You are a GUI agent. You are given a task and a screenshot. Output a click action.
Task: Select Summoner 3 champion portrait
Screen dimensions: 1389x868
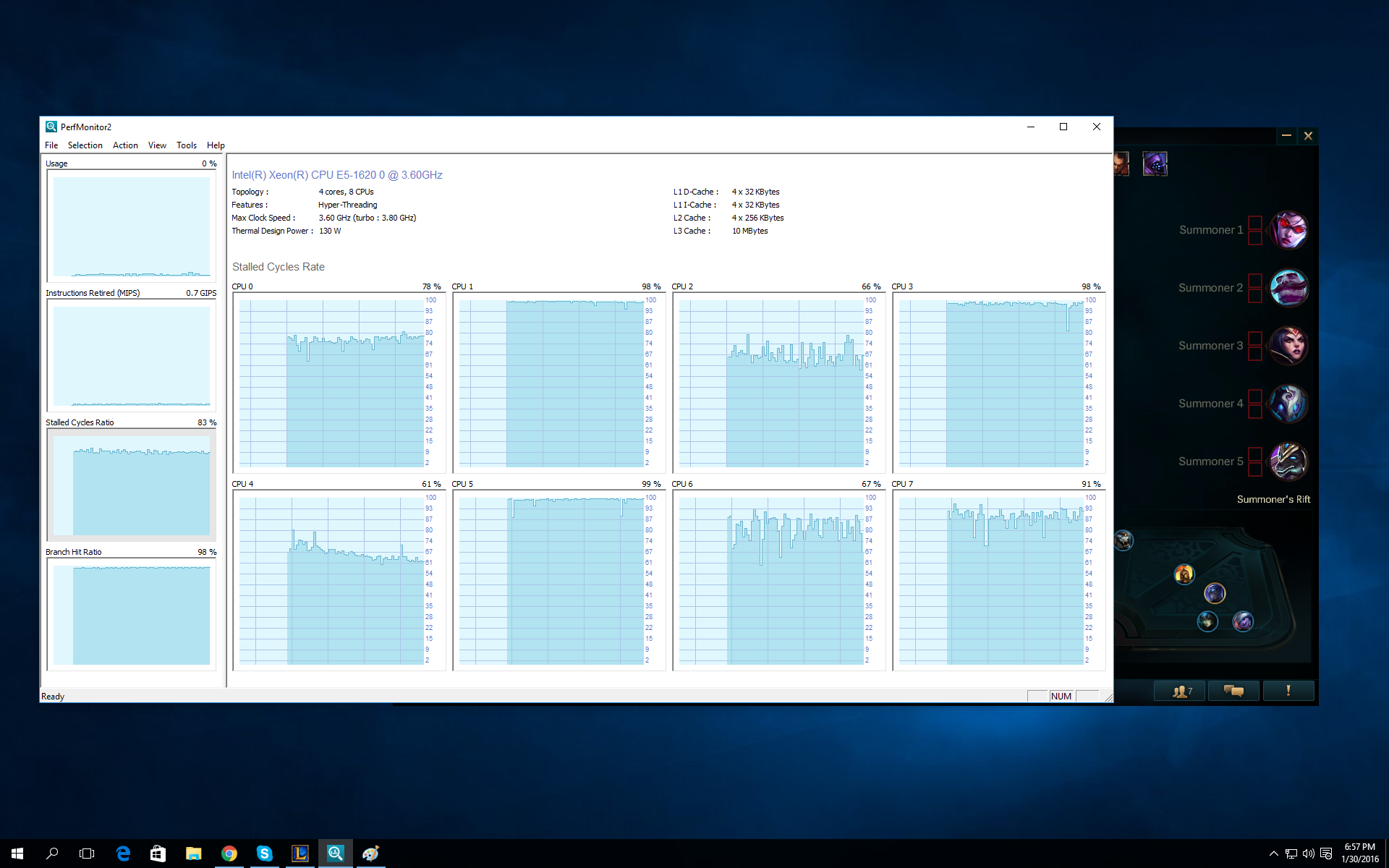coord(1288,346)
